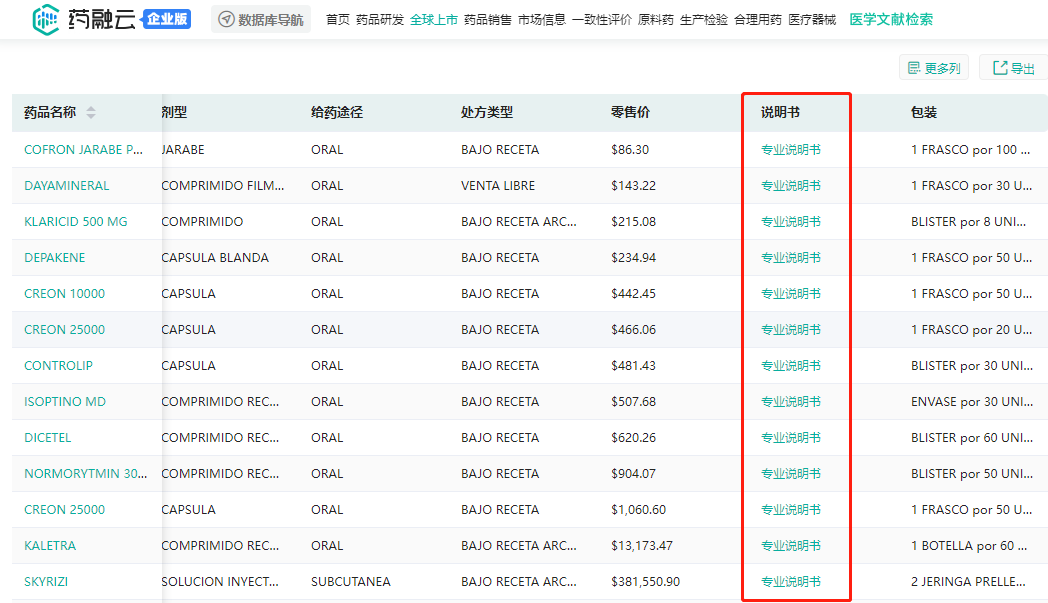The height and width of the screenshot is (603, 1048).
Task: Click the 零售价 column header
Action: [630, 112]
